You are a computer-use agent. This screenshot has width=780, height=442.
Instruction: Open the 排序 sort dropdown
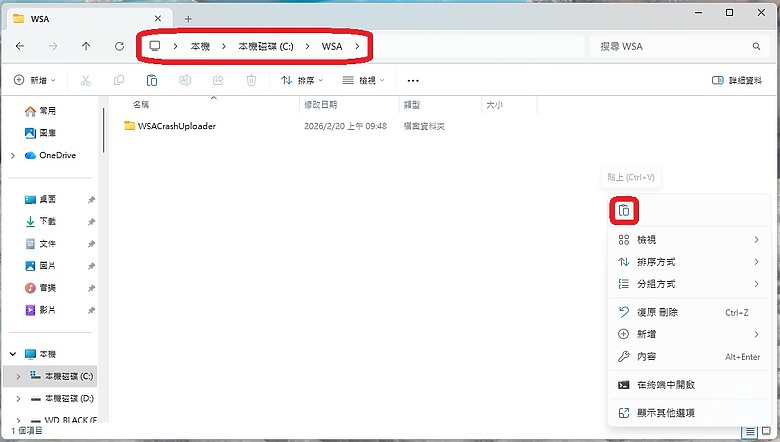(x=302, y=80)
